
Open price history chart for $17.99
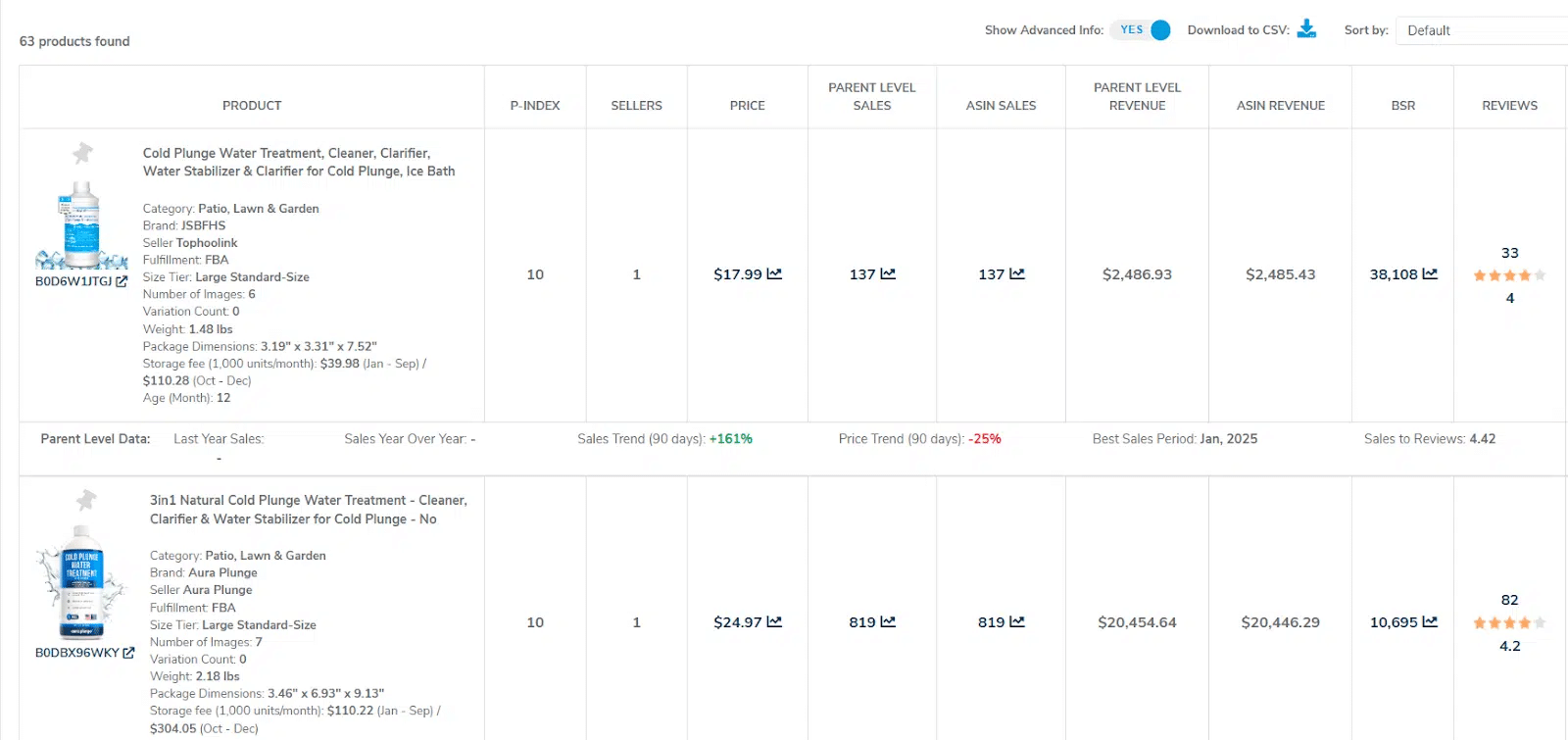click(774, 274)
